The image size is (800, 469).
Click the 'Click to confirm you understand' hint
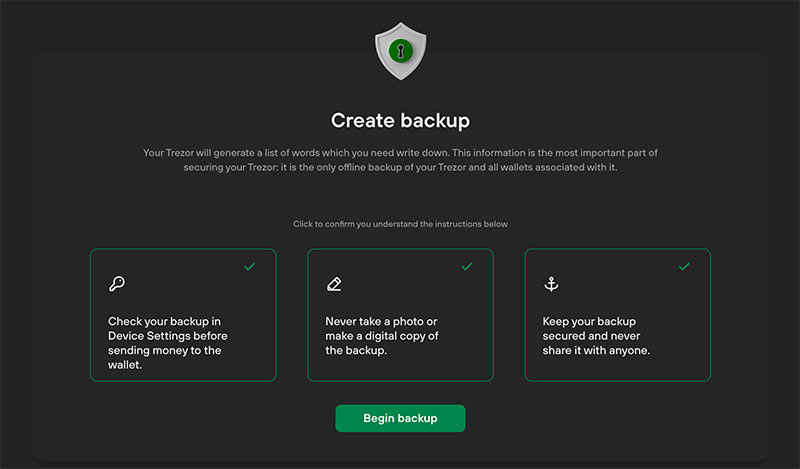click(401, 224)
